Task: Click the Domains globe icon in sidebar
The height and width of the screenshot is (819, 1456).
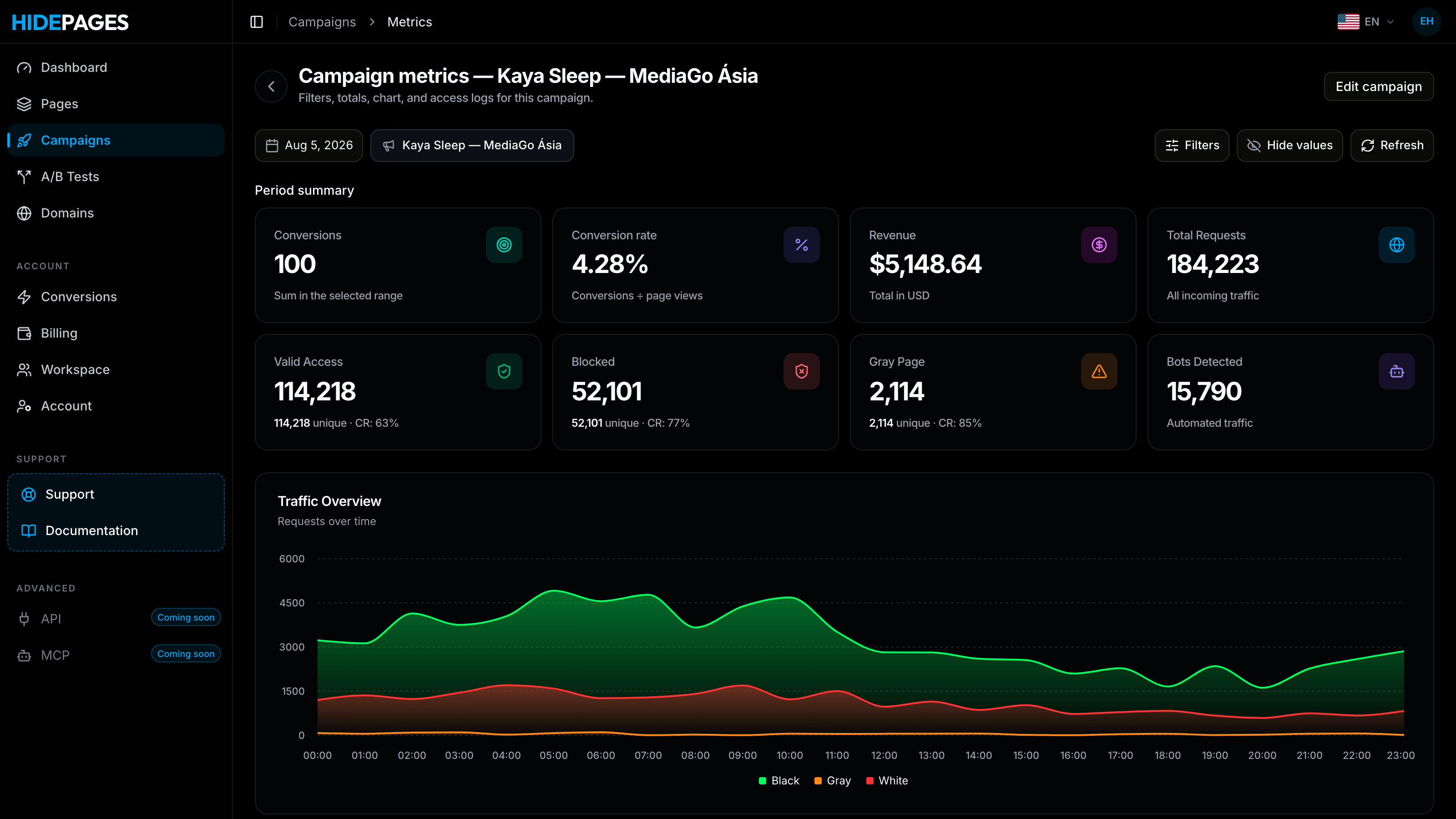Action: [24, 213]
